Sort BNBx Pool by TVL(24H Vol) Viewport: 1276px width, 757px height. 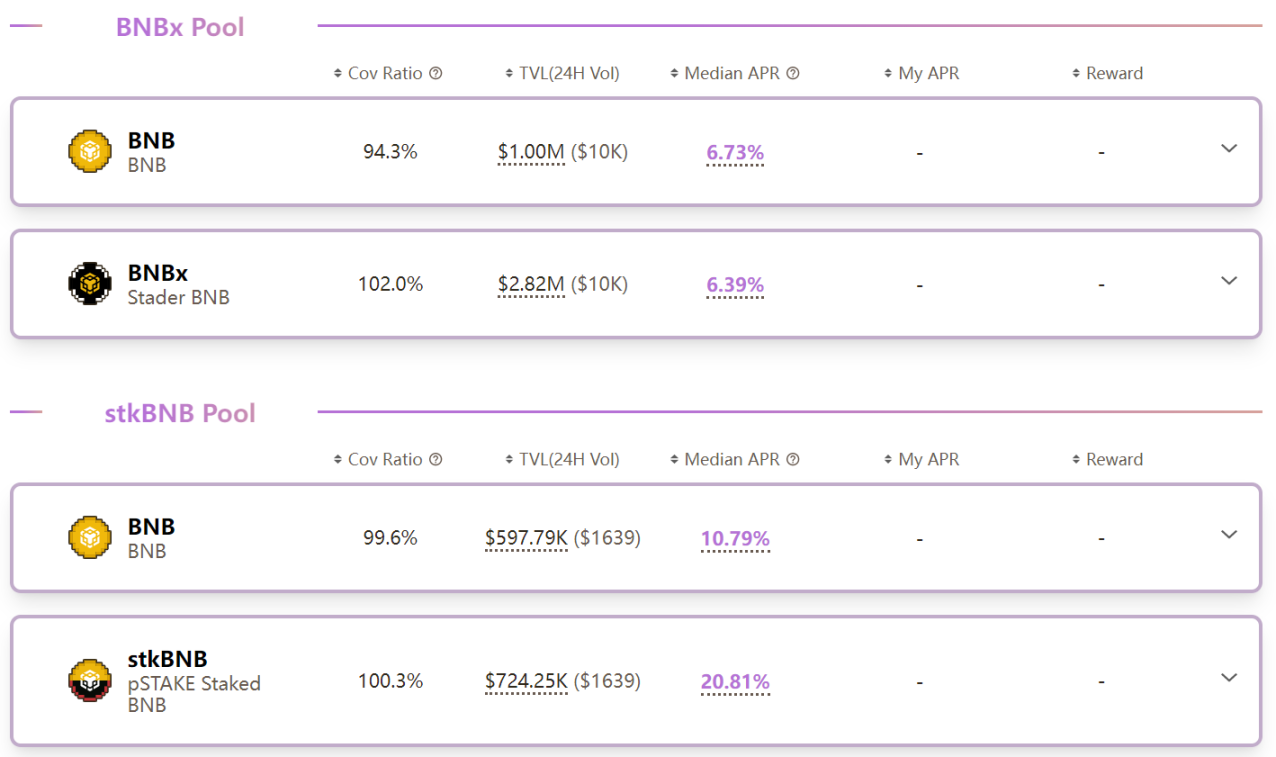pyautogui.click(x=562, y=73)
